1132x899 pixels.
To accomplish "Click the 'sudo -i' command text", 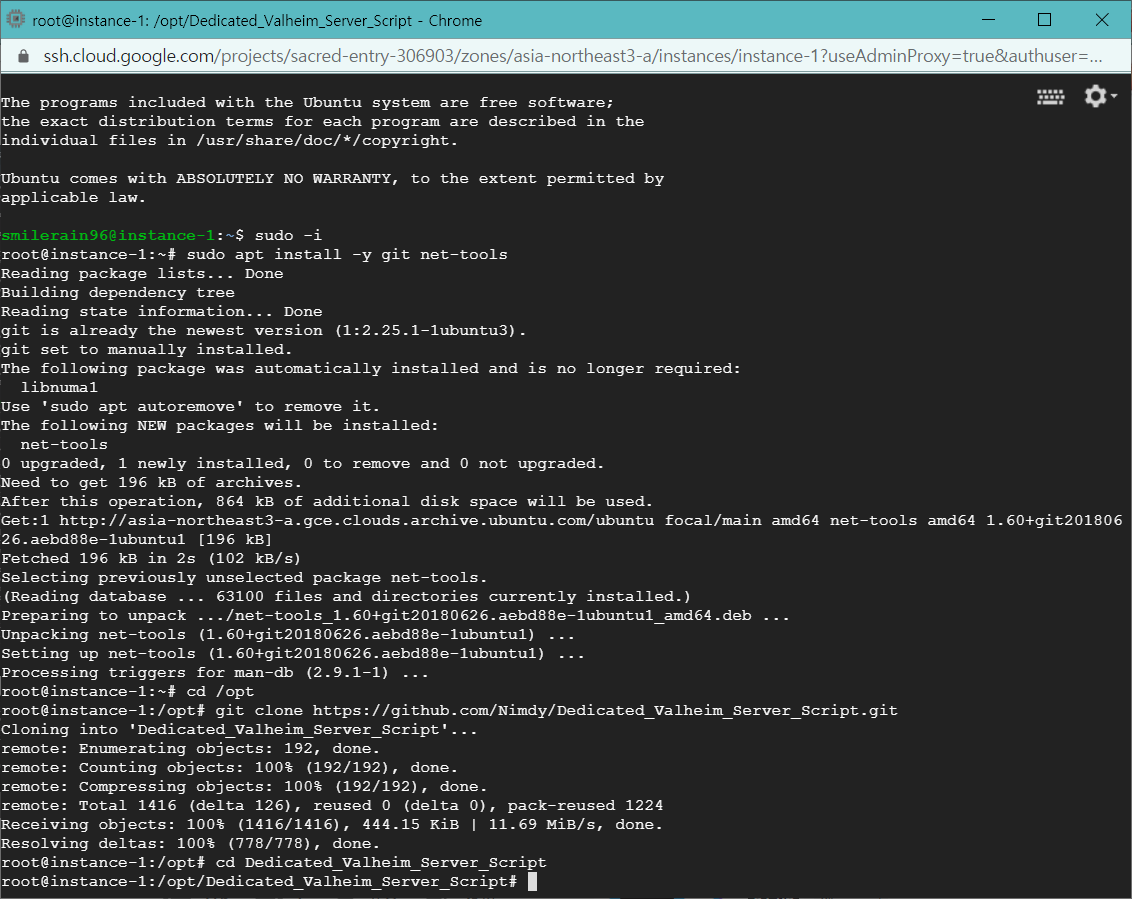I will pyautogui.click(x=289, y=235).
